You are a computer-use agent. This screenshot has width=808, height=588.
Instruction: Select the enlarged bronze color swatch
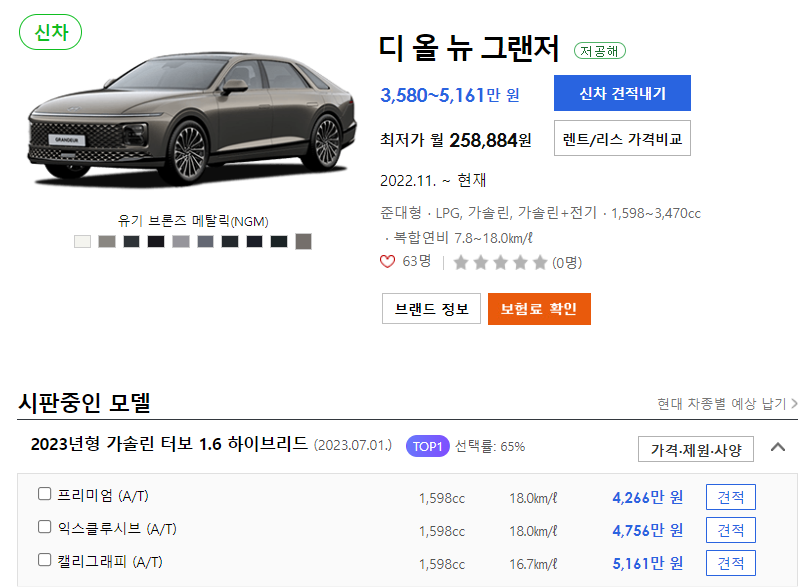tap(303, 241)
